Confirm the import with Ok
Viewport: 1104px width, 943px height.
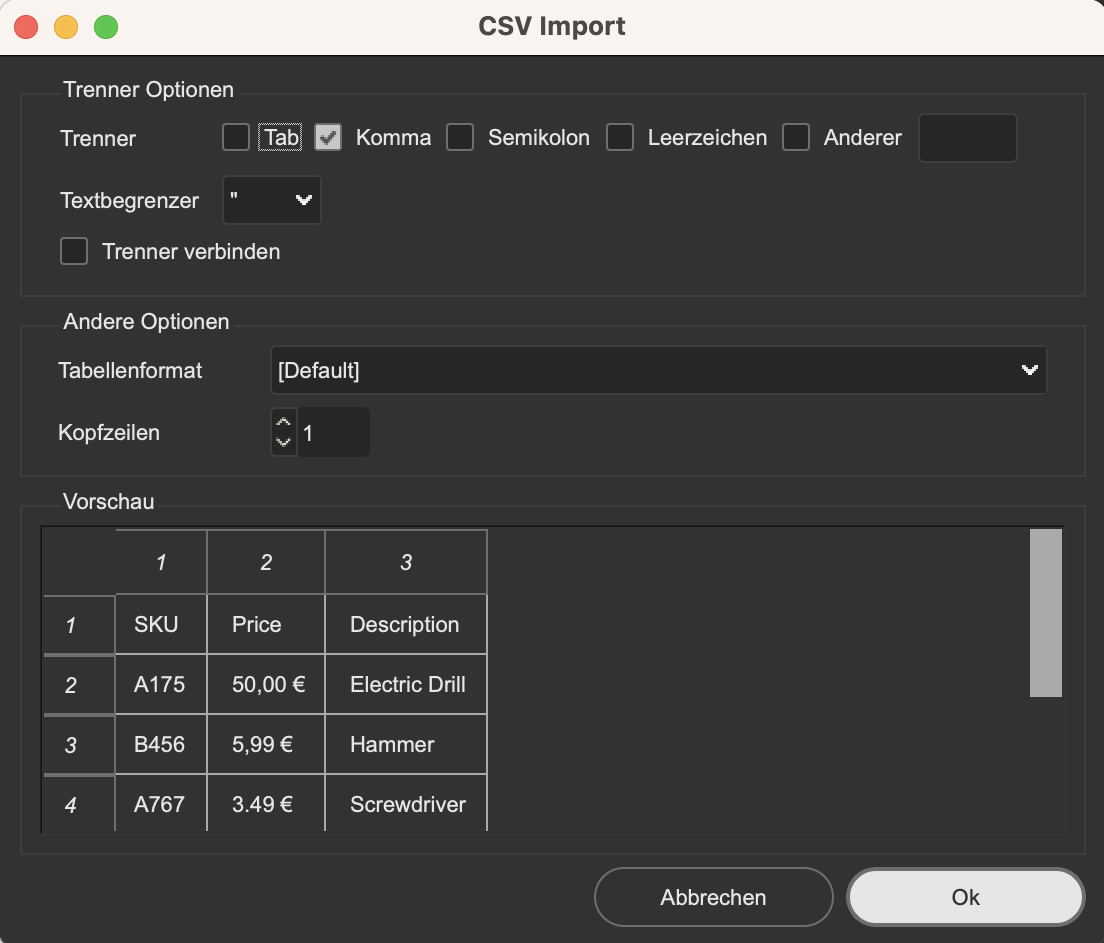[x=965, y=897]
